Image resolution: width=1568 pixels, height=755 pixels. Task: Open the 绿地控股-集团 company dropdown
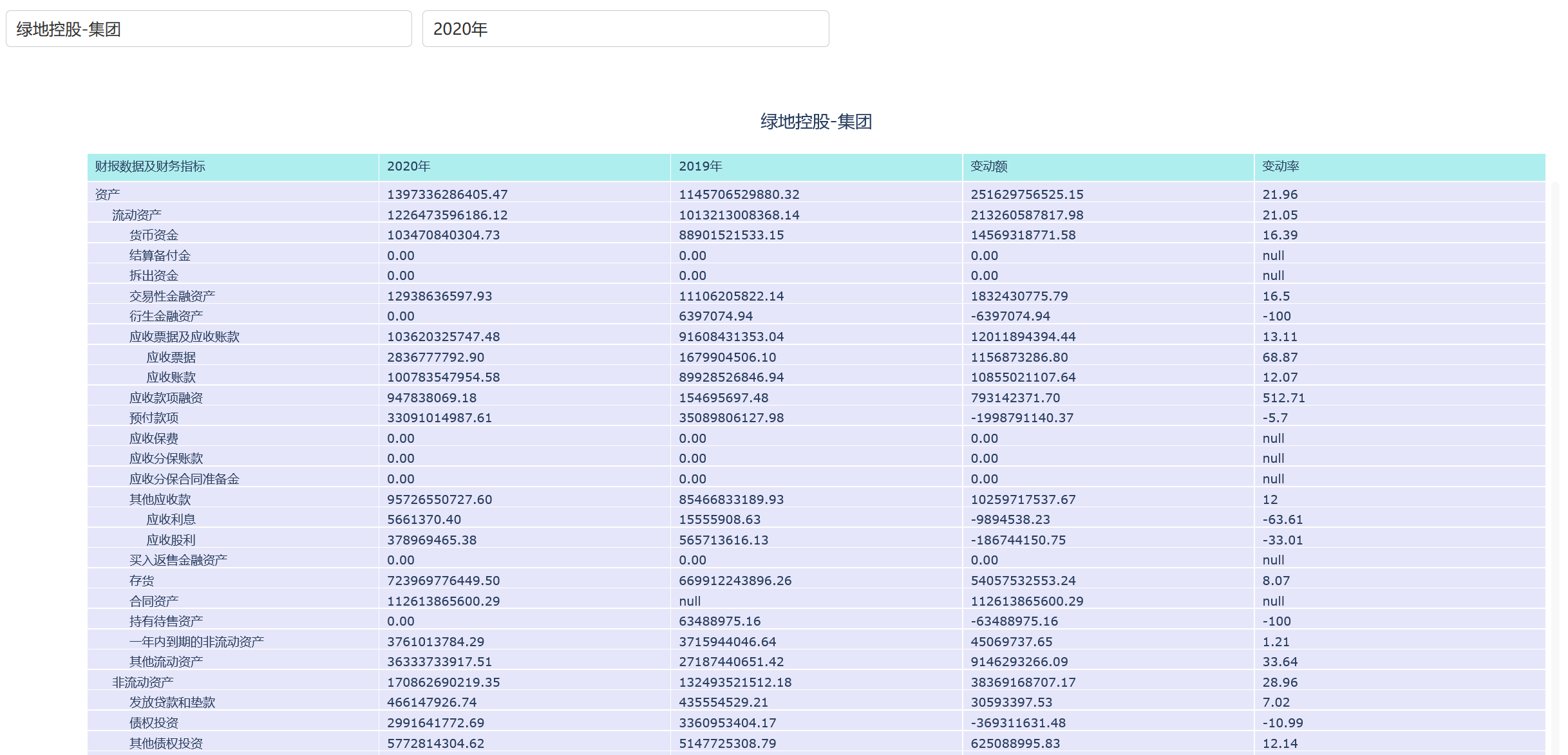click(x=209, y=29)
